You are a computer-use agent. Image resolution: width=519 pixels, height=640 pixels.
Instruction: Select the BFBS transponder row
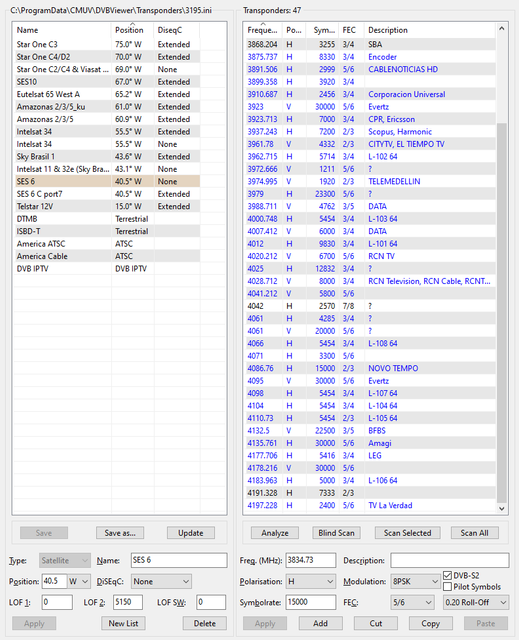tap(370, 431)
